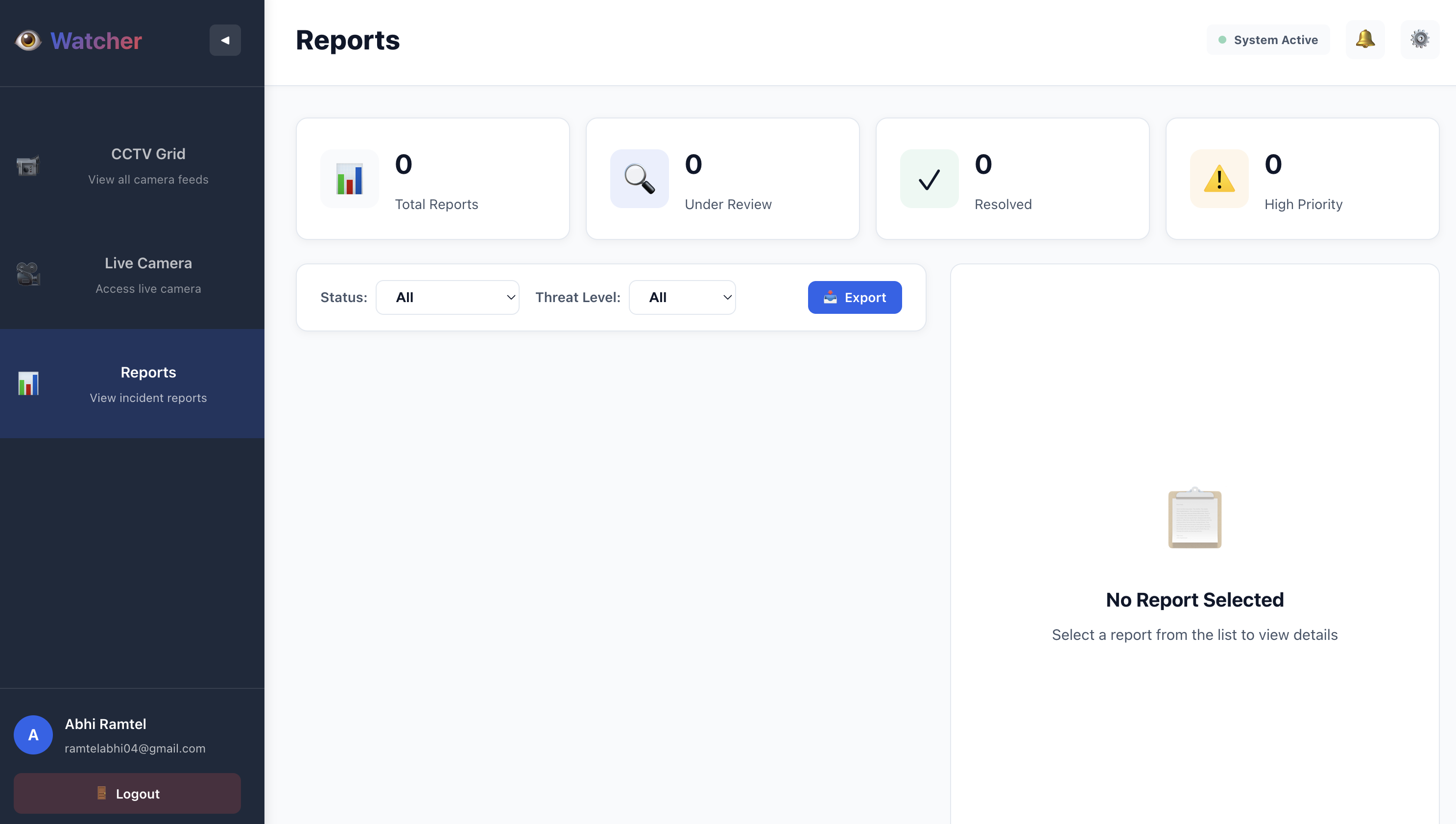Click the Abhi Ramtel avatar circle
The image size is (1456, 824).
click(33, 734)
